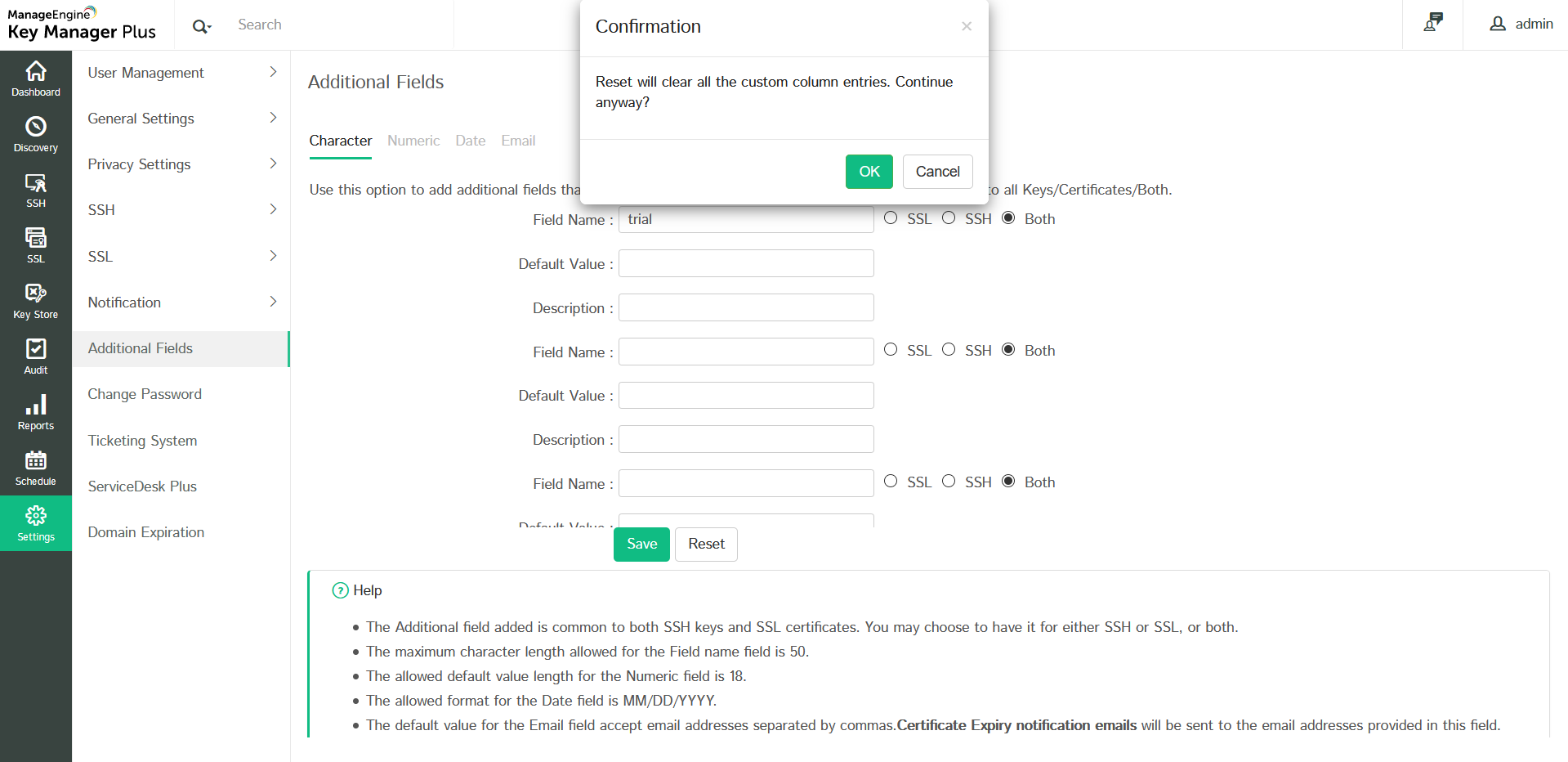View the Reports section
This screenshot has width=1568, height=762.
click(36, 412)
